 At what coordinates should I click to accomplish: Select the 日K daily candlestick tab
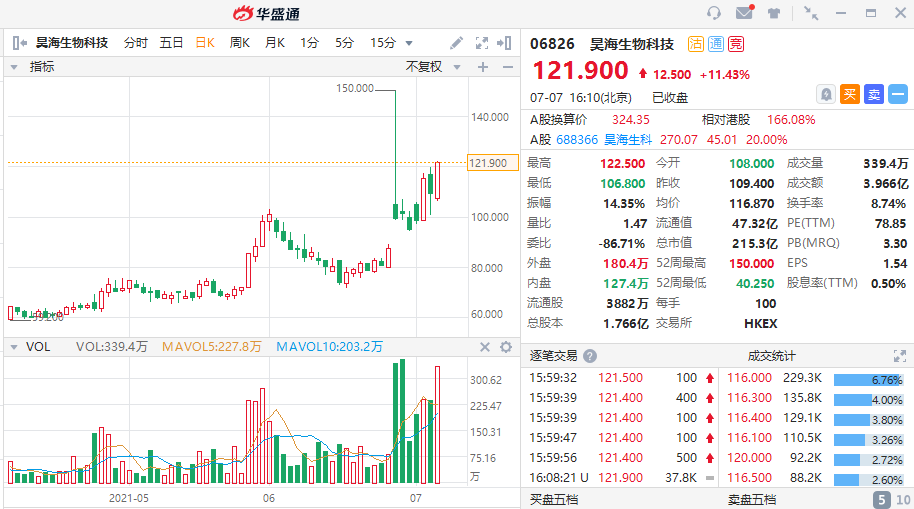[x=205, y=43]
